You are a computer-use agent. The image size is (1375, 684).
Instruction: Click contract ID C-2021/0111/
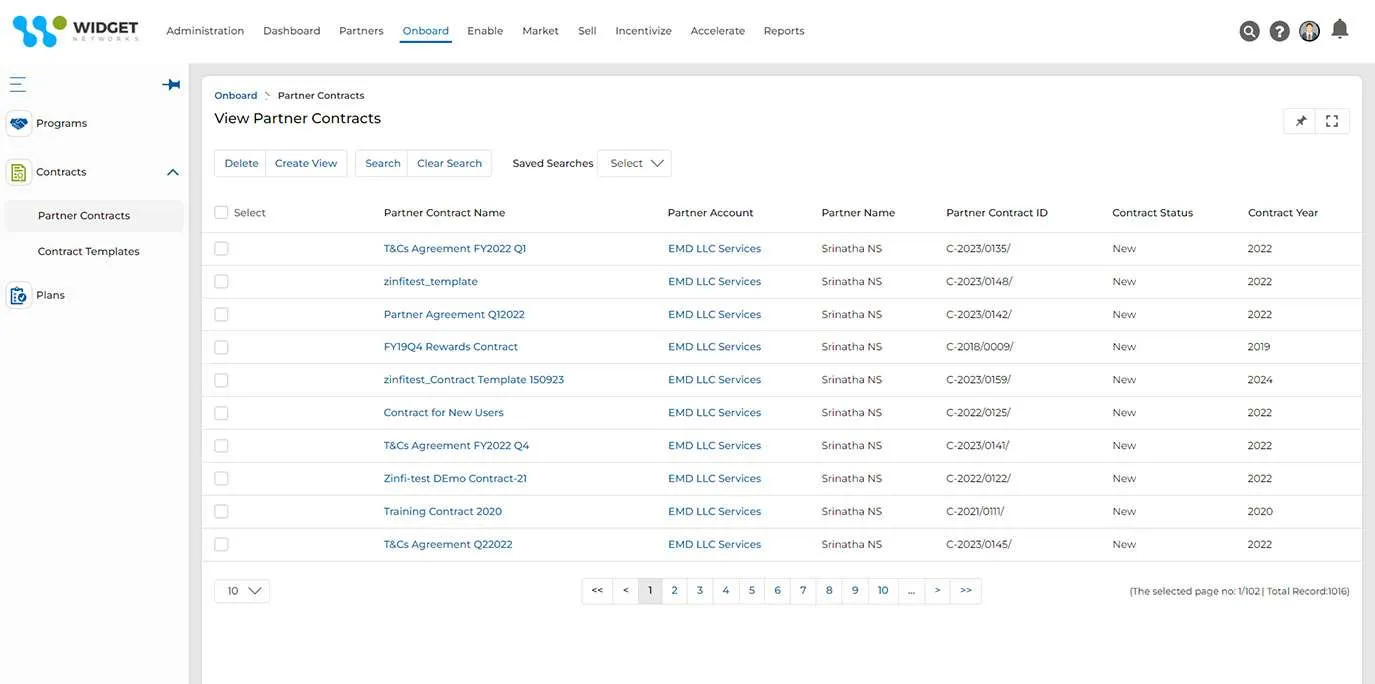[x=975, y=511]
